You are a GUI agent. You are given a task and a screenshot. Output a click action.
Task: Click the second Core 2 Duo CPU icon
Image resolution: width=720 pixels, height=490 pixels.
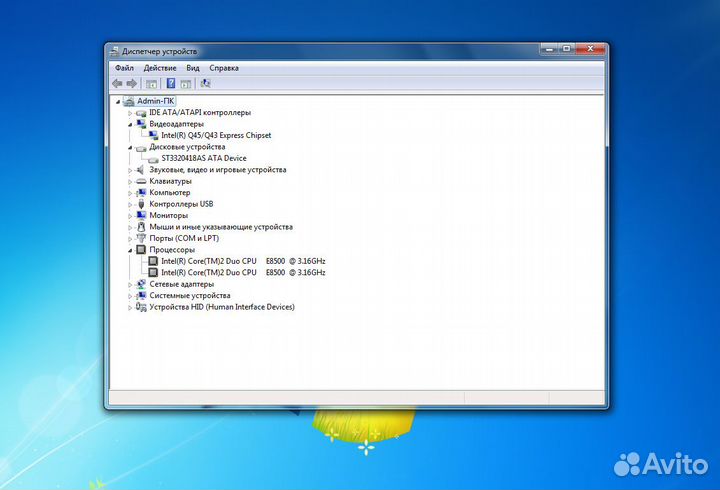click(153, 272)
